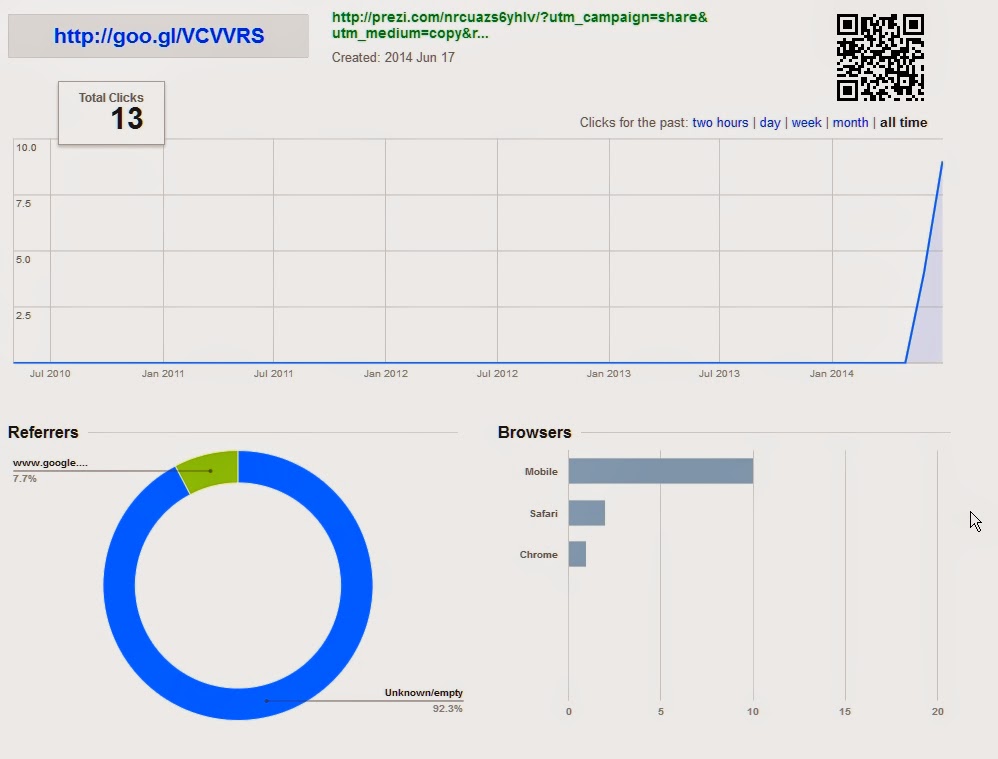The width and height of the screenshot is (998, 759).
Task: Click the Safari browser bar
Action: pyautogui.click(x=587, y=513)
